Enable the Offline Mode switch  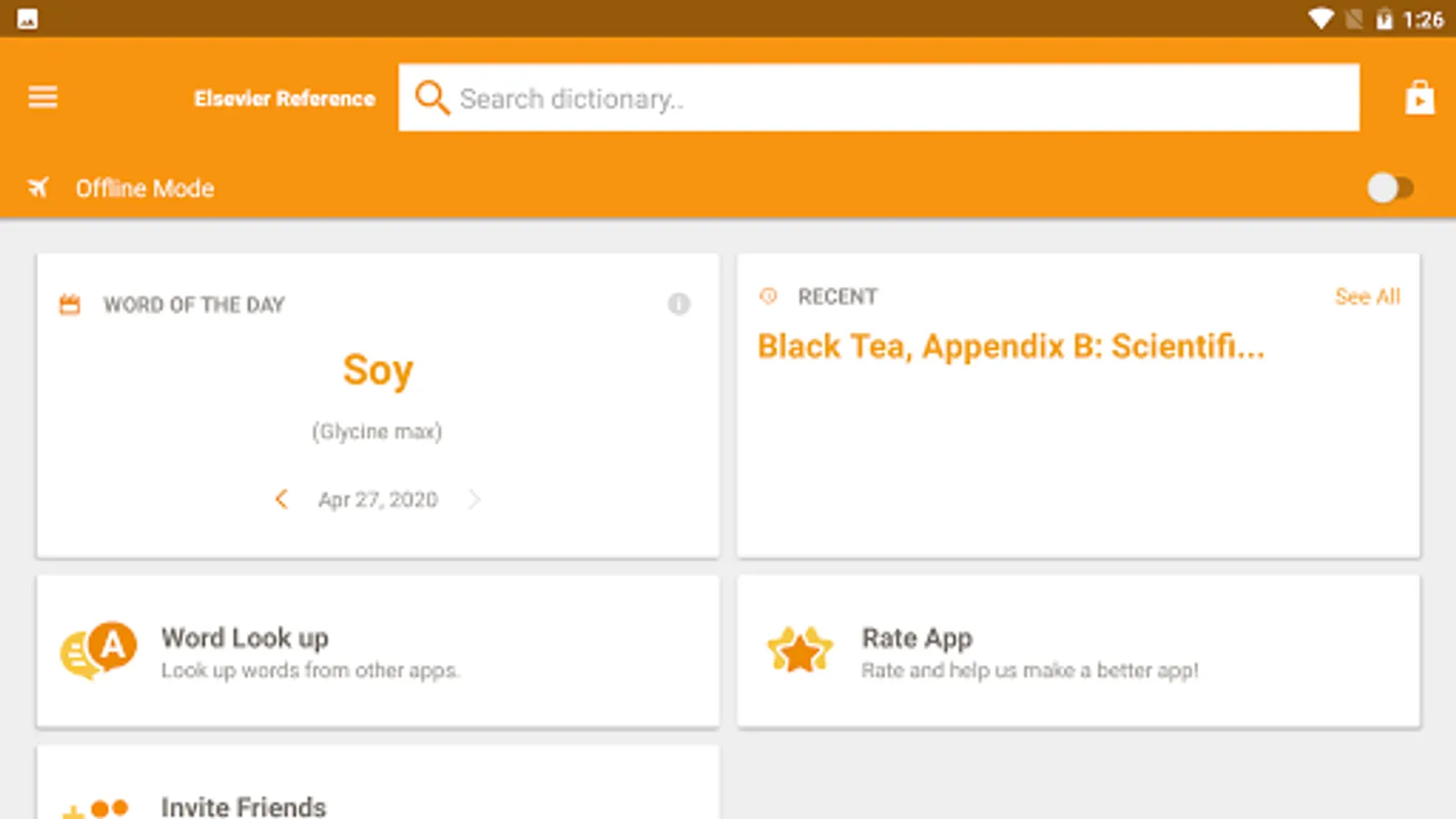click(1390, 188)
